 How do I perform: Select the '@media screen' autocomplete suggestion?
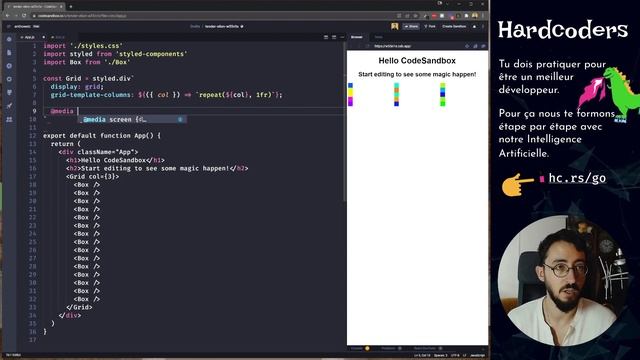coord(132,120)
